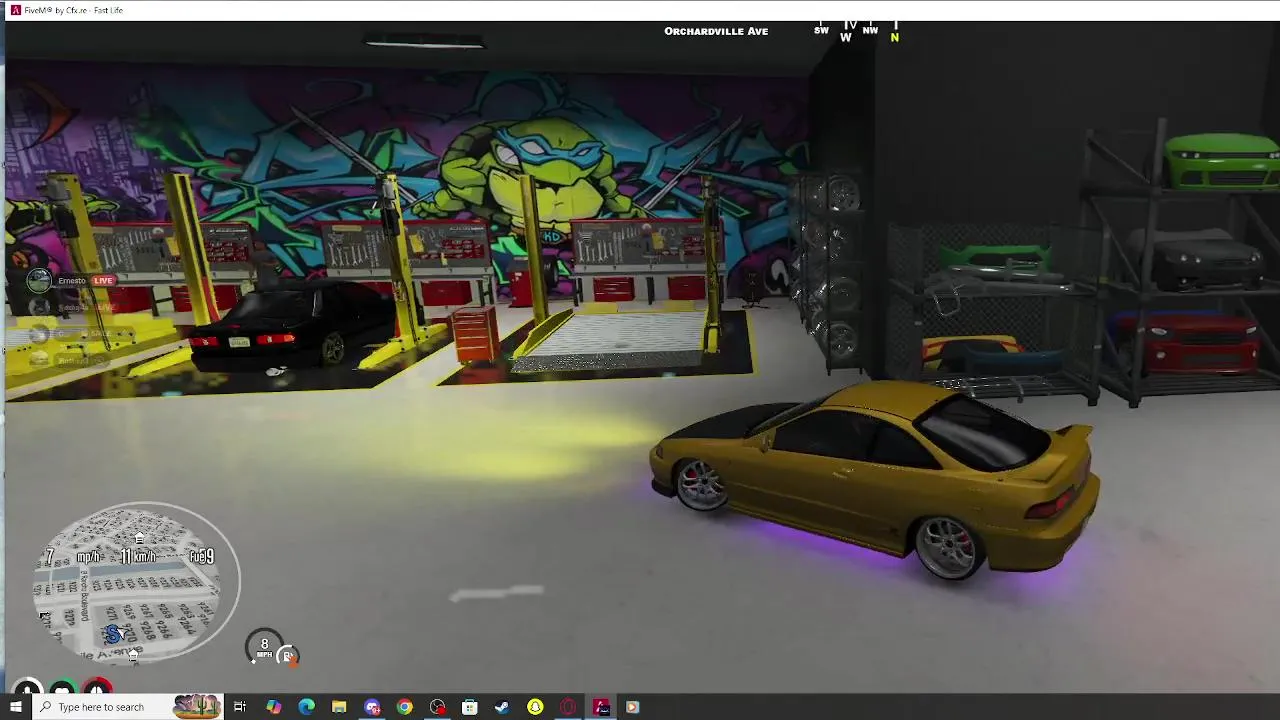Switch to the active FiveM taskbar icon
This screenshot has width=1280, height=720.
click(601, 707)
